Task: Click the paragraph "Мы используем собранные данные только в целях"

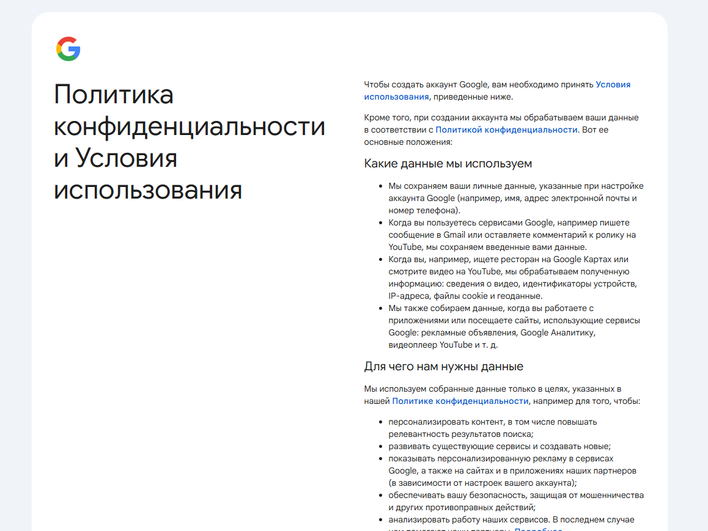Action: [x=502, y=395]
